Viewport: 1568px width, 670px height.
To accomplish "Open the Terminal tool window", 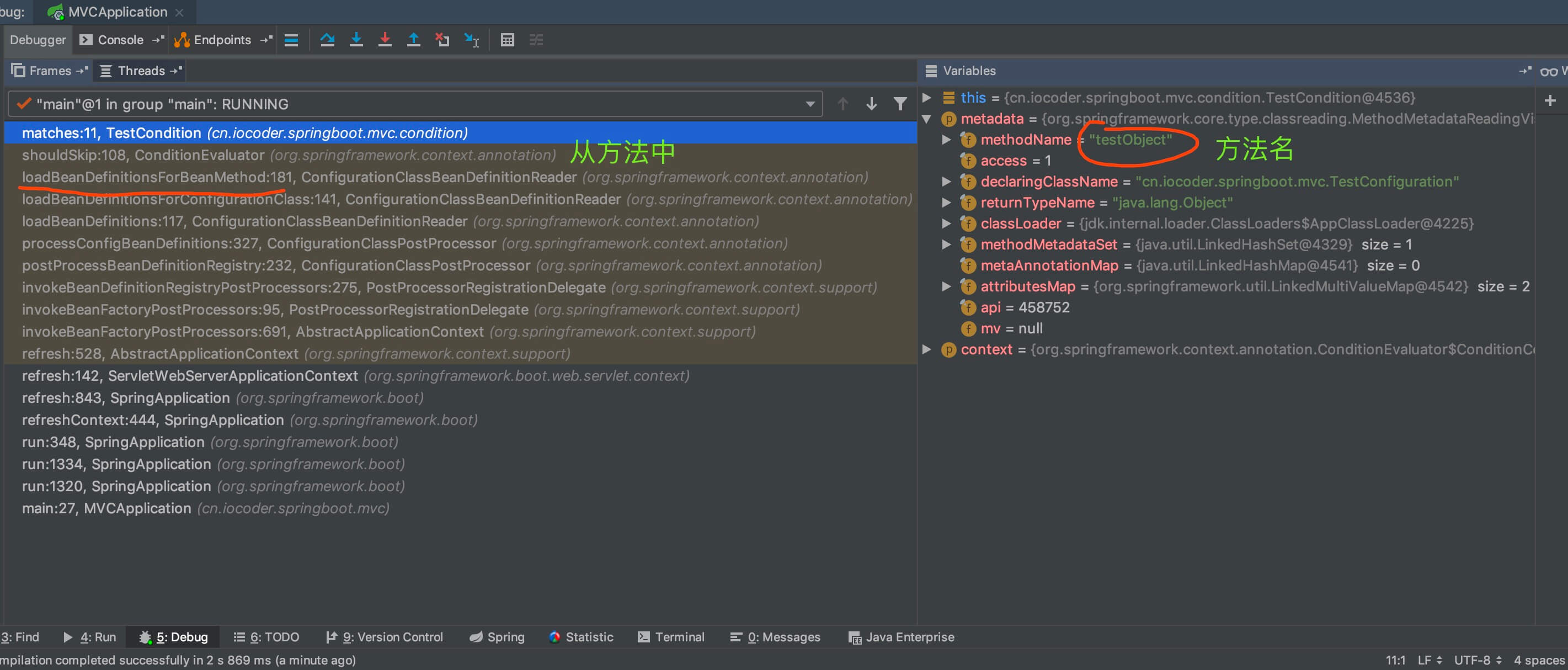I will tap(671, 637).
